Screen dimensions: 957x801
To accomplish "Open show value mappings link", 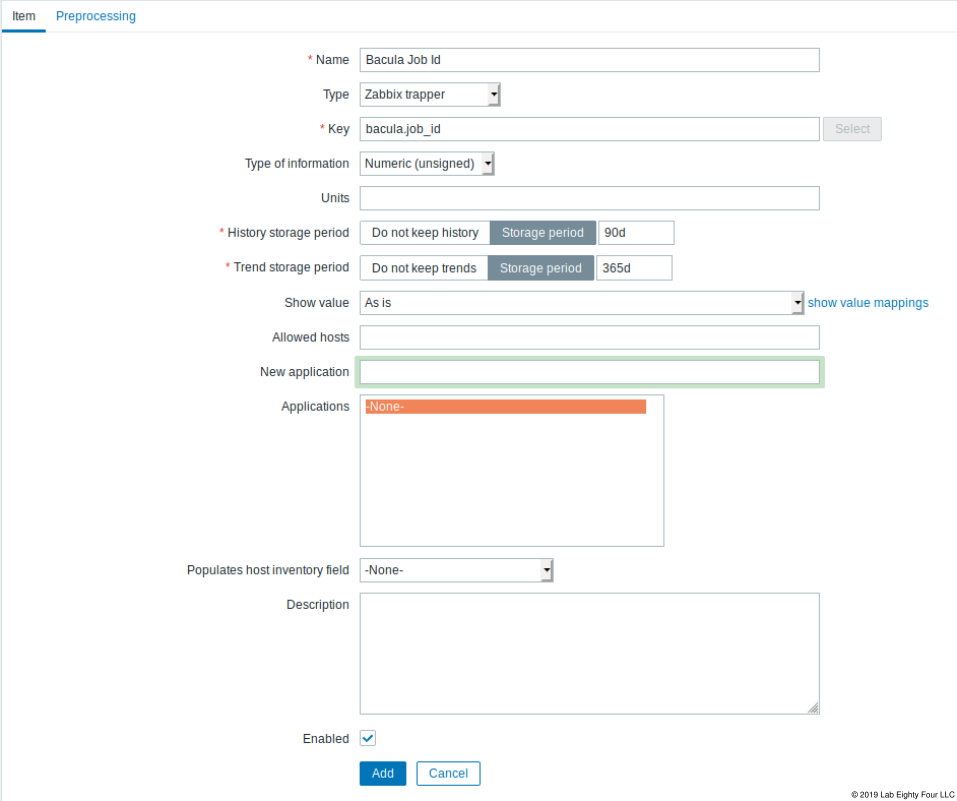I will 867,303.
